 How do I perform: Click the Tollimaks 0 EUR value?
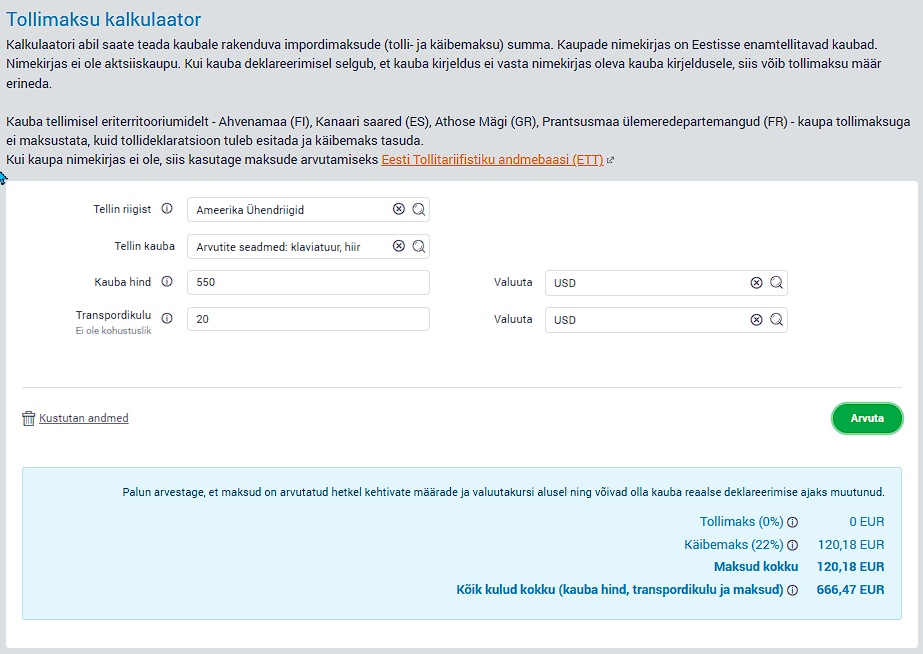[866, 522]
